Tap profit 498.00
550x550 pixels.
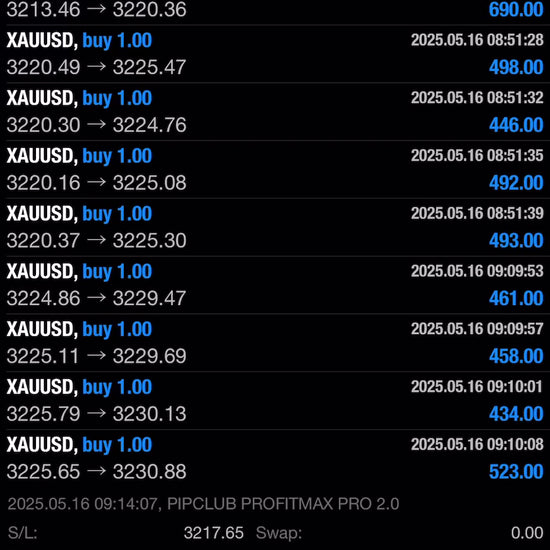click(x=516, y=67)
